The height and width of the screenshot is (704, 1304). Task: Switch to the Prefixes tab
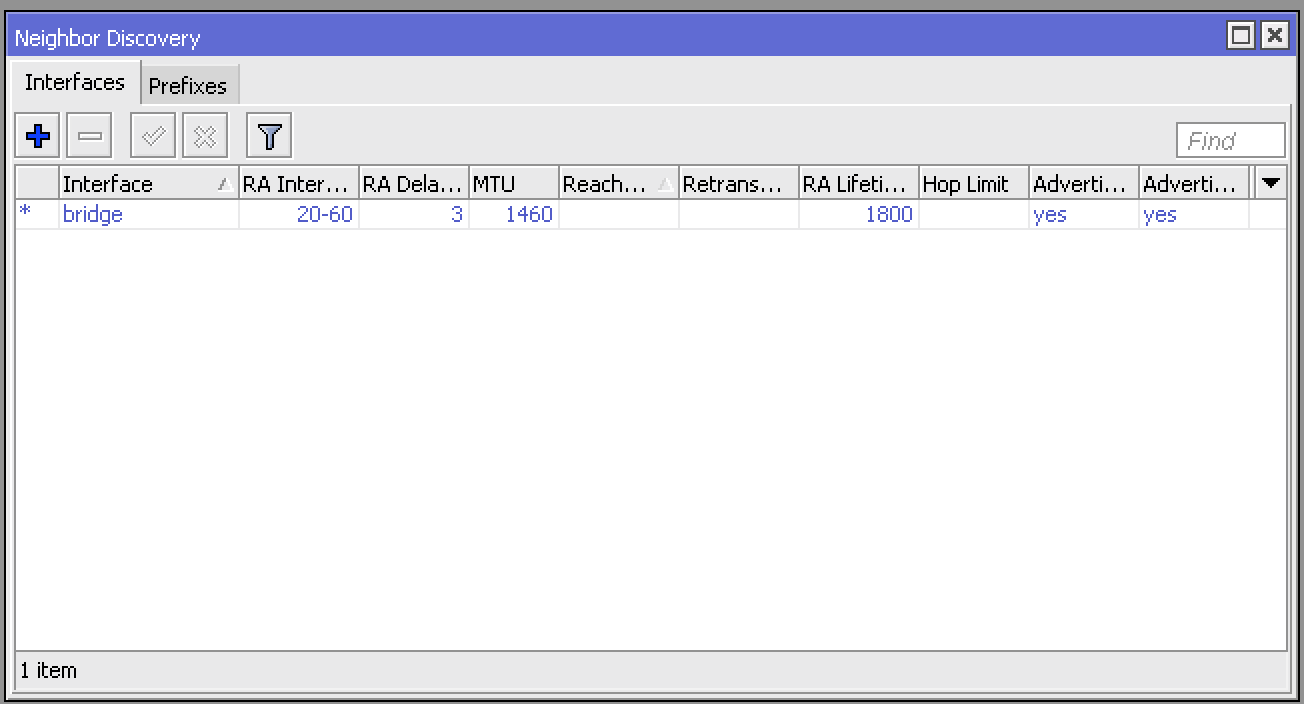[188, 86]
